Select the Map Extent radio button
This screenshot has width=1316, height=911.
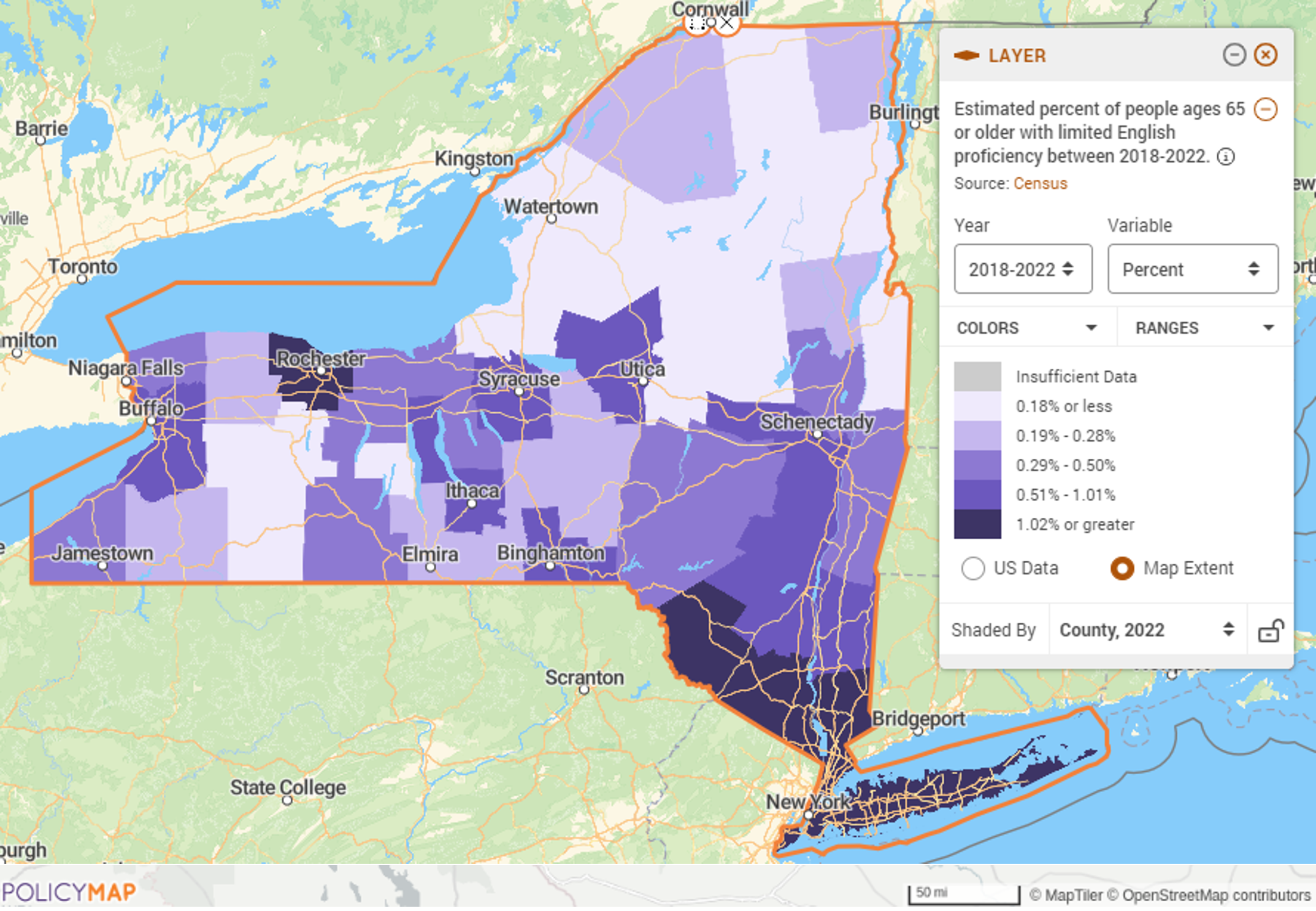pyautogui.click(x=1122, y=568)
